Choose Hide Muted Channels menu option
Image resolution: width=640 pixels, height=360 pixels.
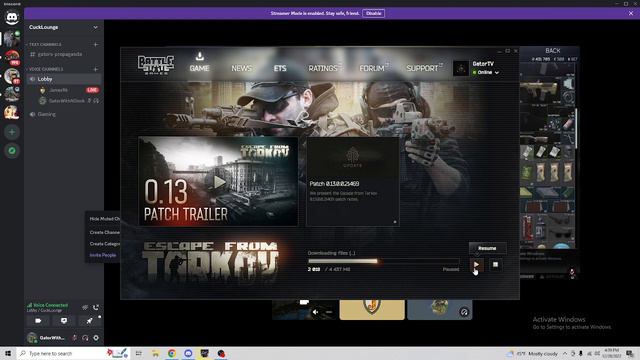(x=104, y=219)
